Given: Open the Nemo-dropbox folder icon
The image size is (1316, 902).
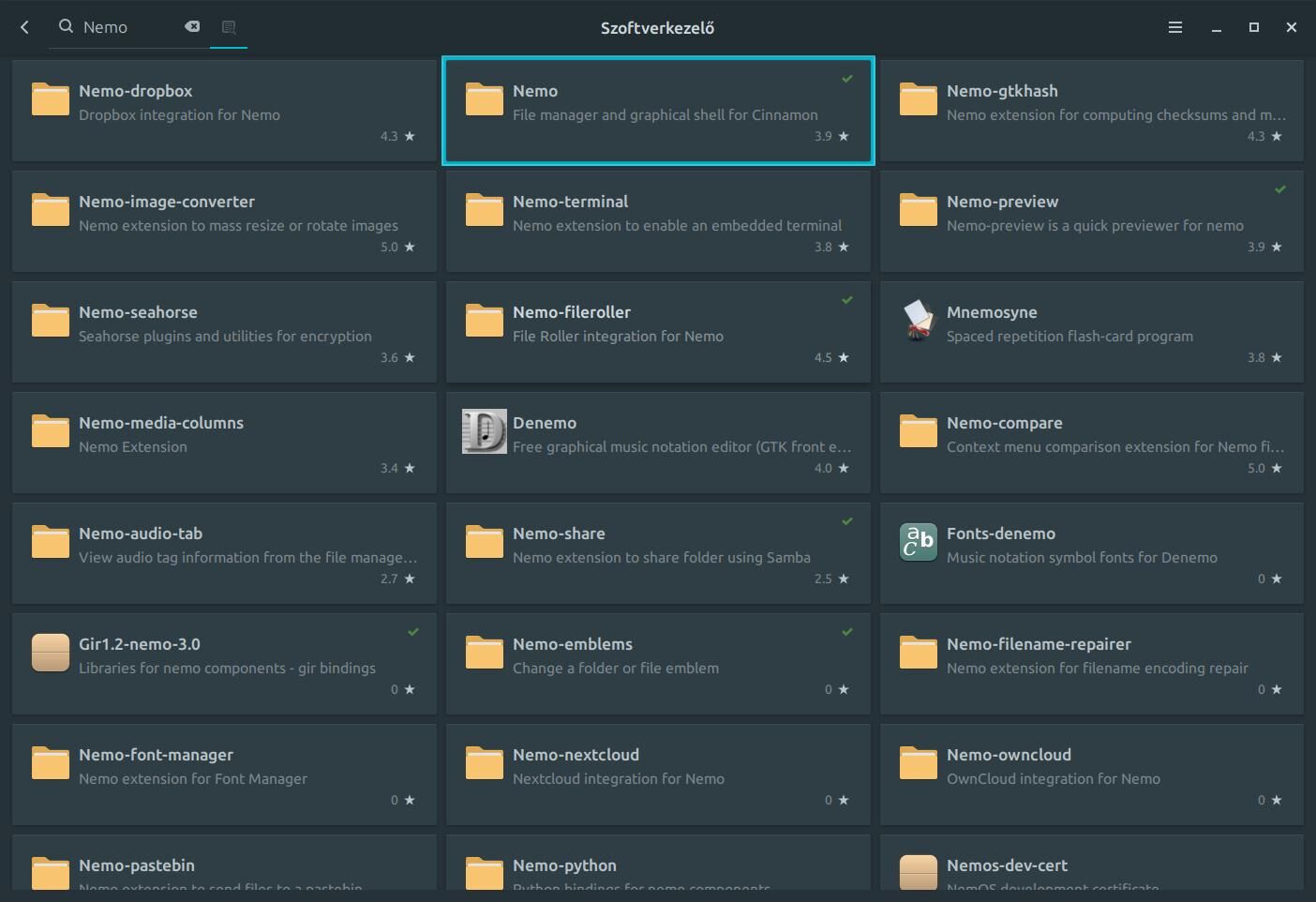Looking at the screenshot, I should pos(51,99).
